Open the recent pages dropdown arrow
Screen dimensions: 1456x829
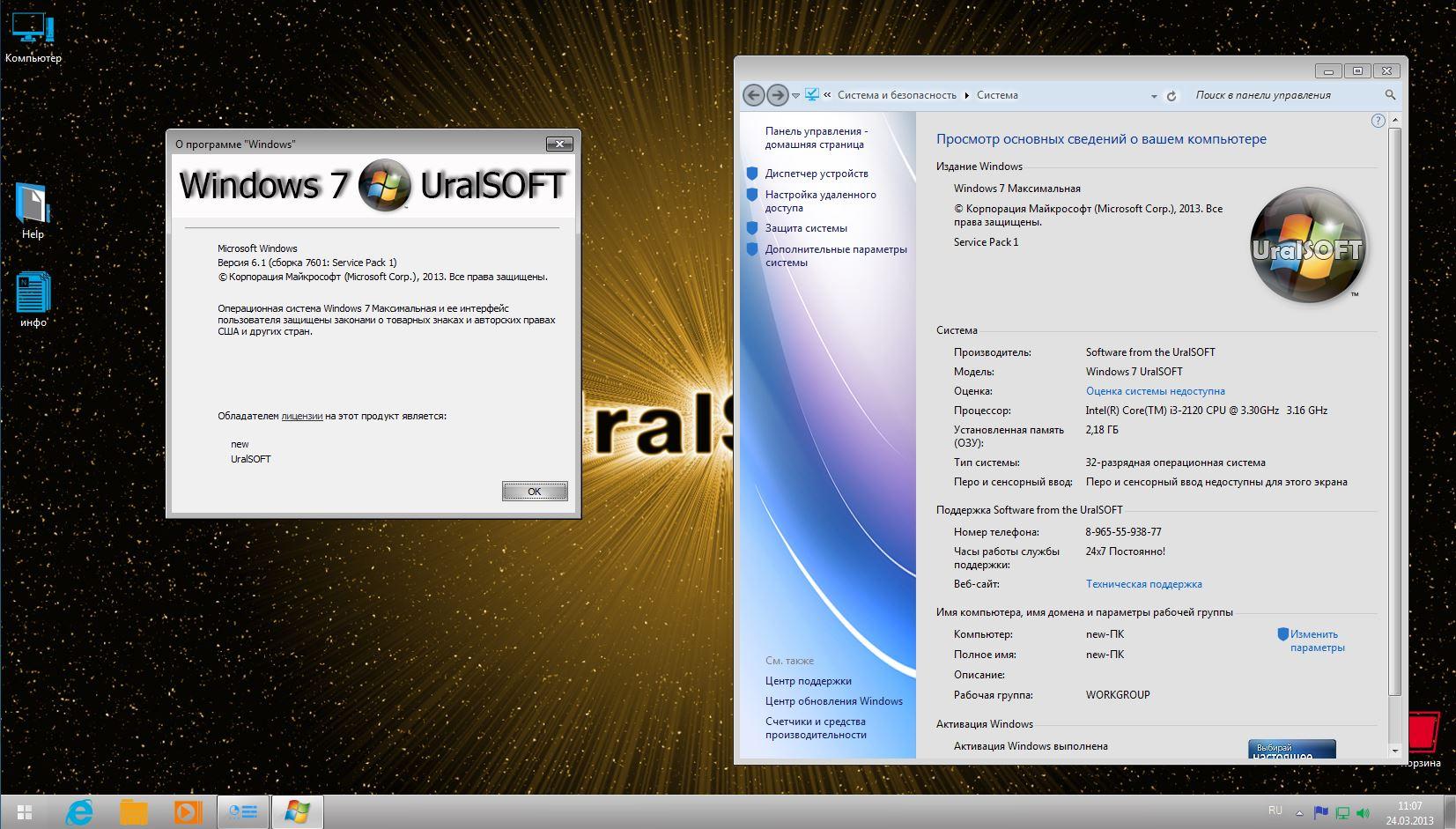[x=795, y=95]
